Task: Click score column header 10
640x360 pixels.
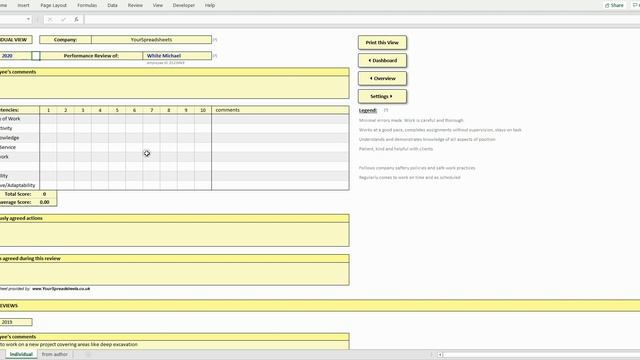Action: 203,110
